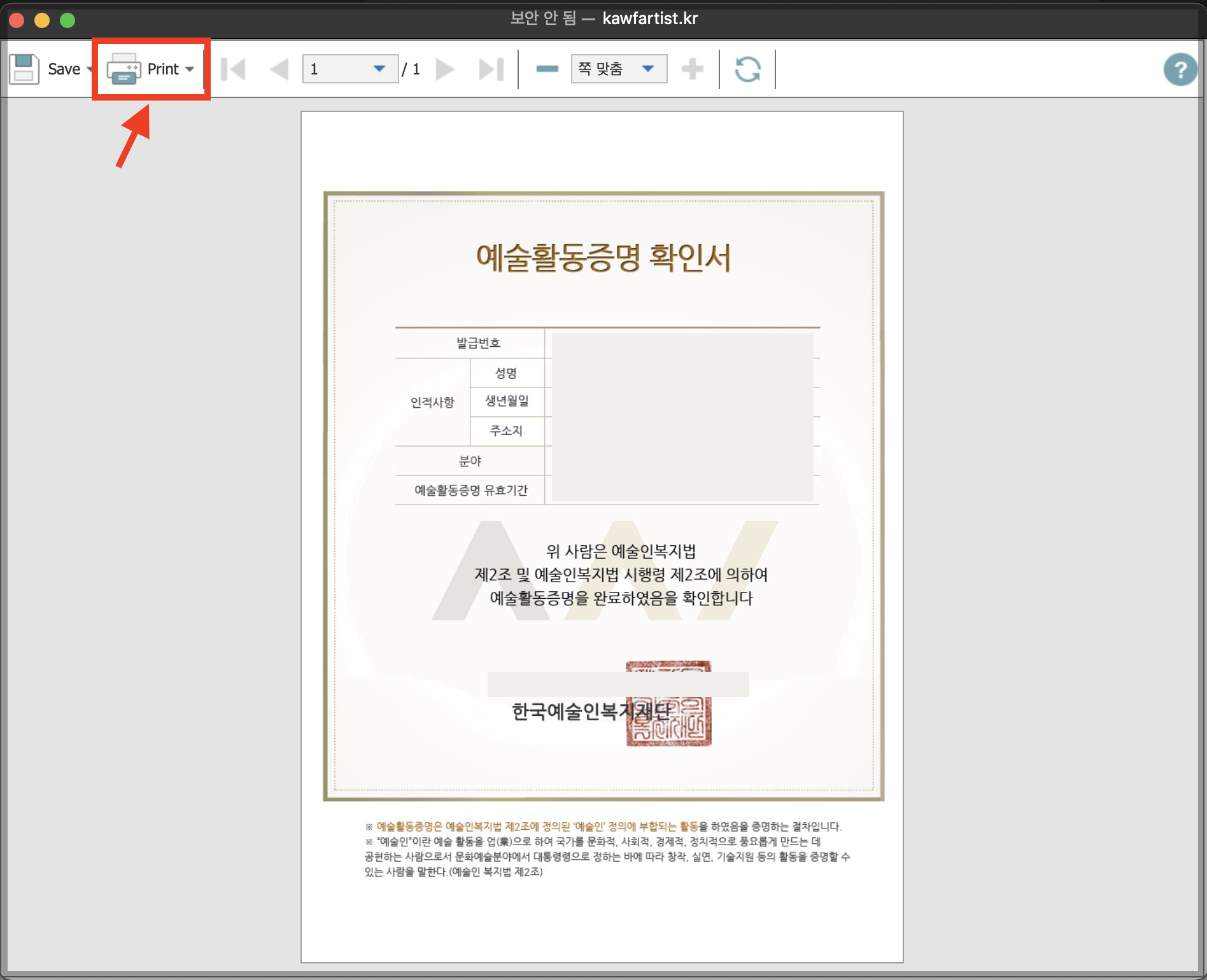Click the 예술활동증명 확인서 title
The image size is (1207, 980).
point(603,257)
